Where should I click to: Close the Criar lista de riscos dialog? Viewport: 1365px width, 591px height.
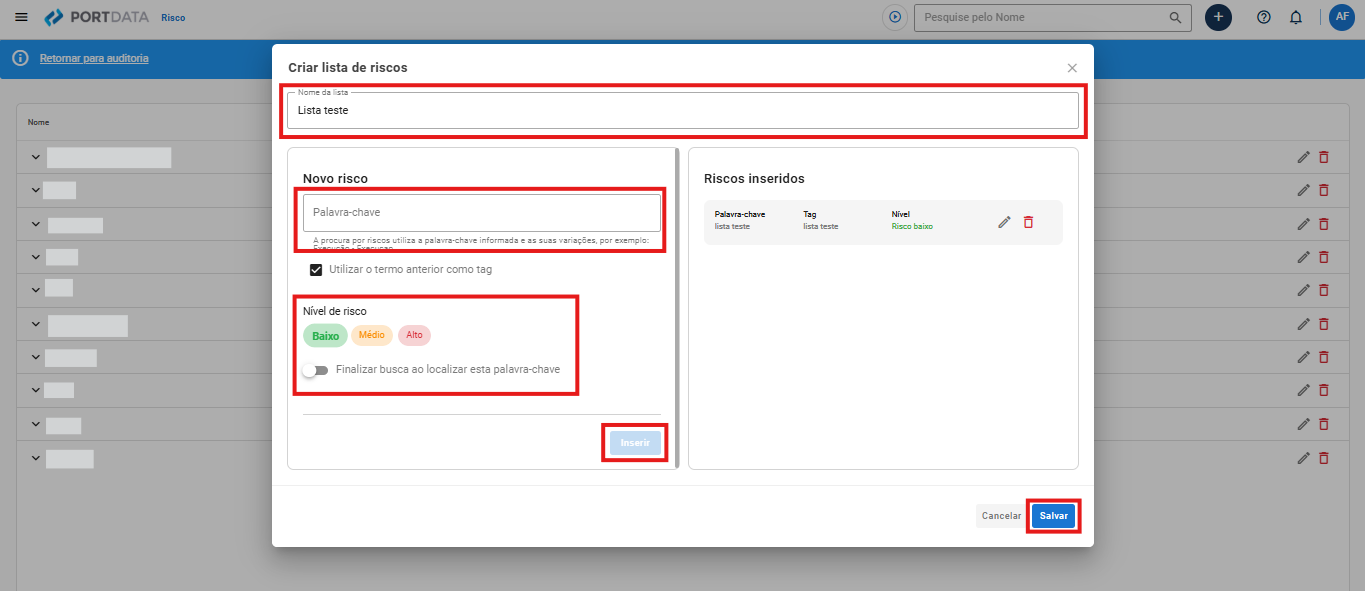tap(1072, 68)
